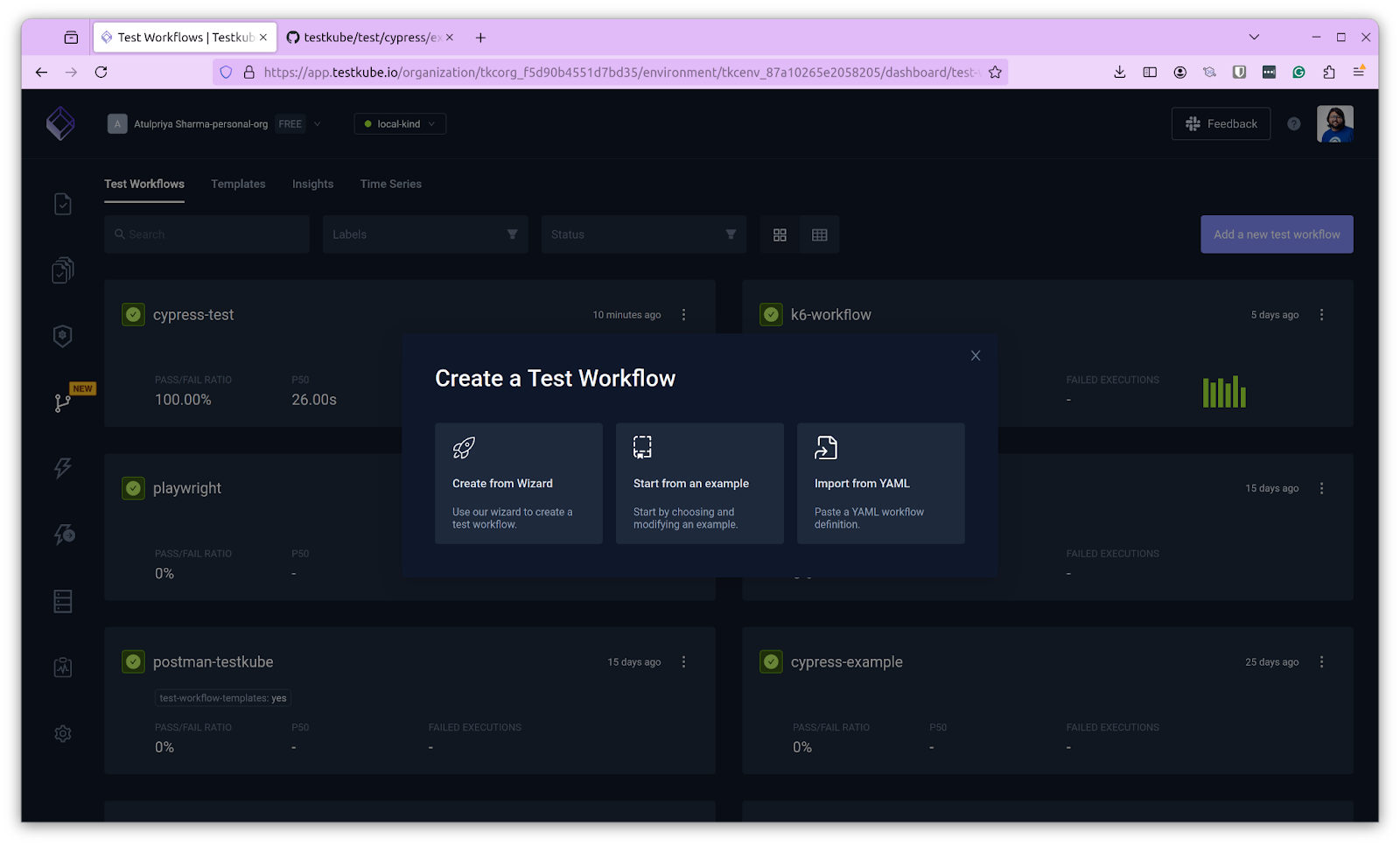1400x846 pixels.
Task: Click the playwright green status icon
Action: 133,488
